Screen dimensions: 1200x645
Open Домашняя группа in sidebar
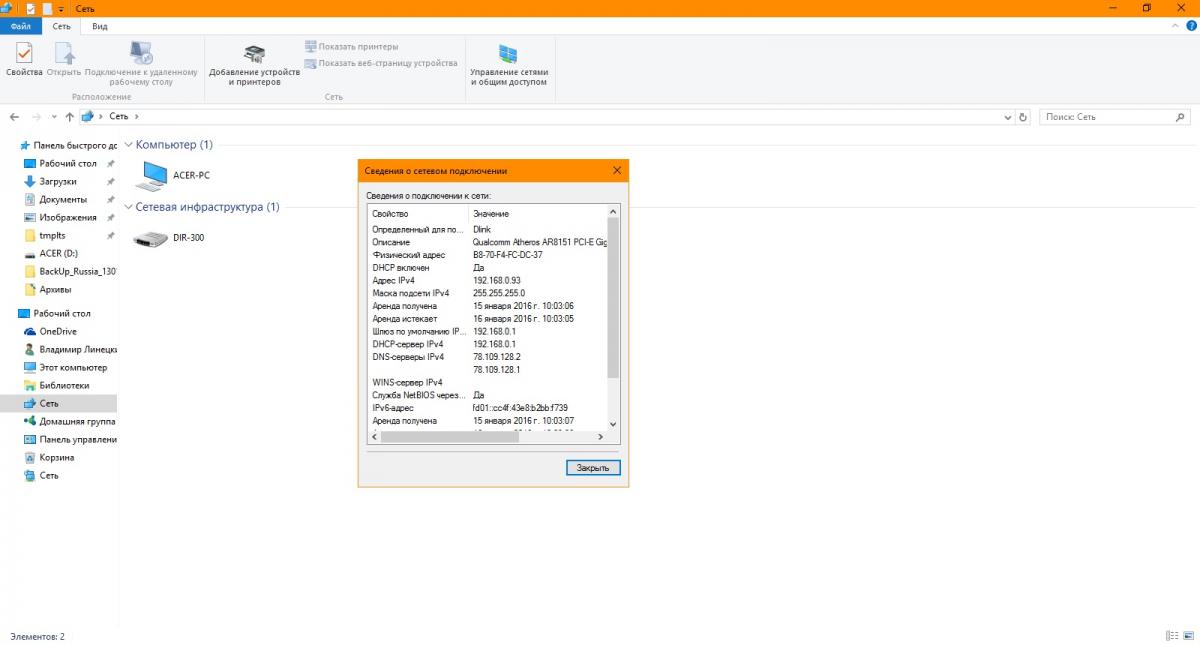(70, 421)
